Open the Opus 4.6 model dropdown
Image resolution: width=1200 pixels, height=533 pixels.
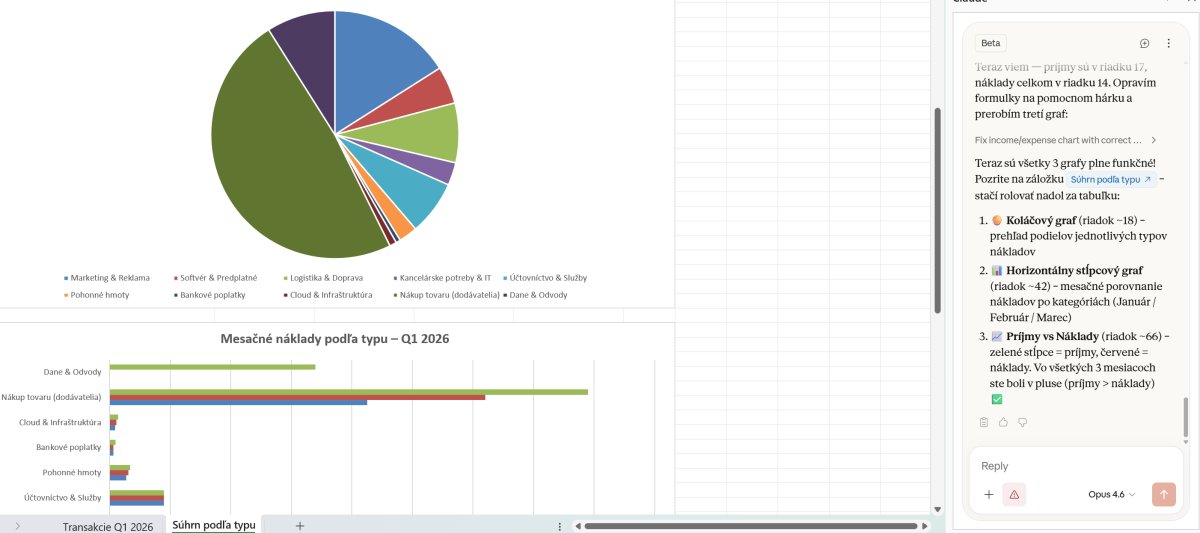pyautogui.click(x=1111, y=494)
